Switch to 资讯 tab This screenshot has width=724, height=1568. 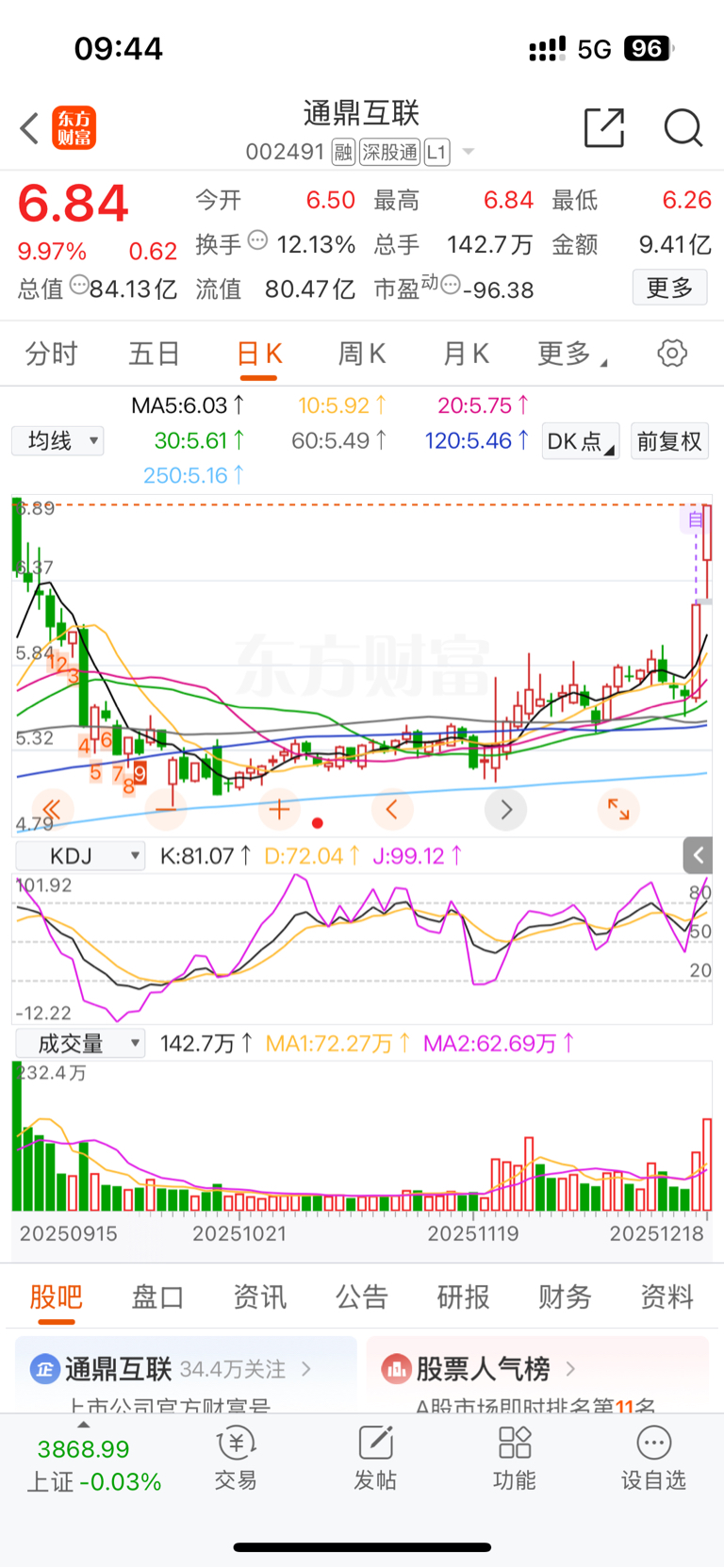(x=259, y=1297)
